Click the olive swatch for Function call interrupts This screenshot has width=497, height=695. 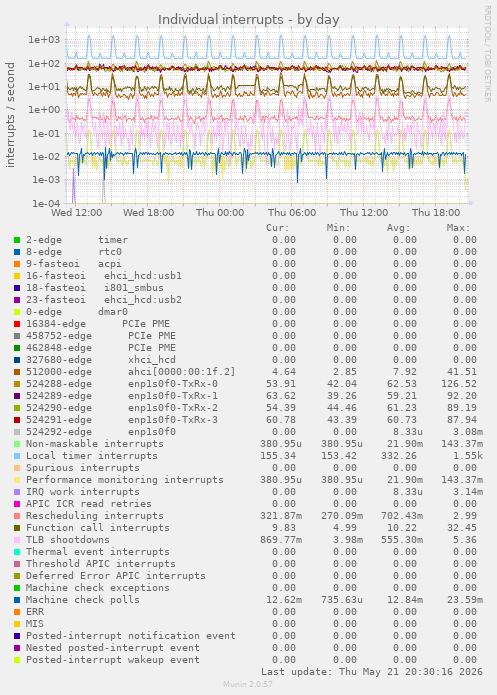click(17, 528)
